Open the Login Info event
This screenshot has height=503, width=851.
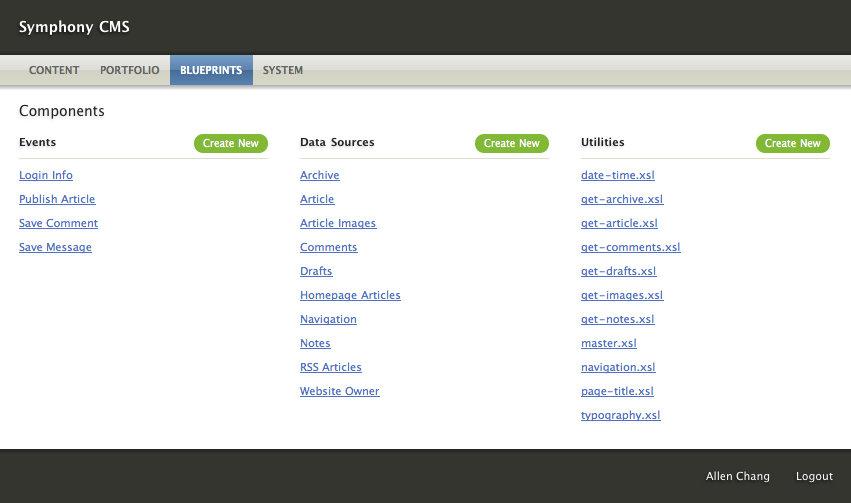point(46,176)
